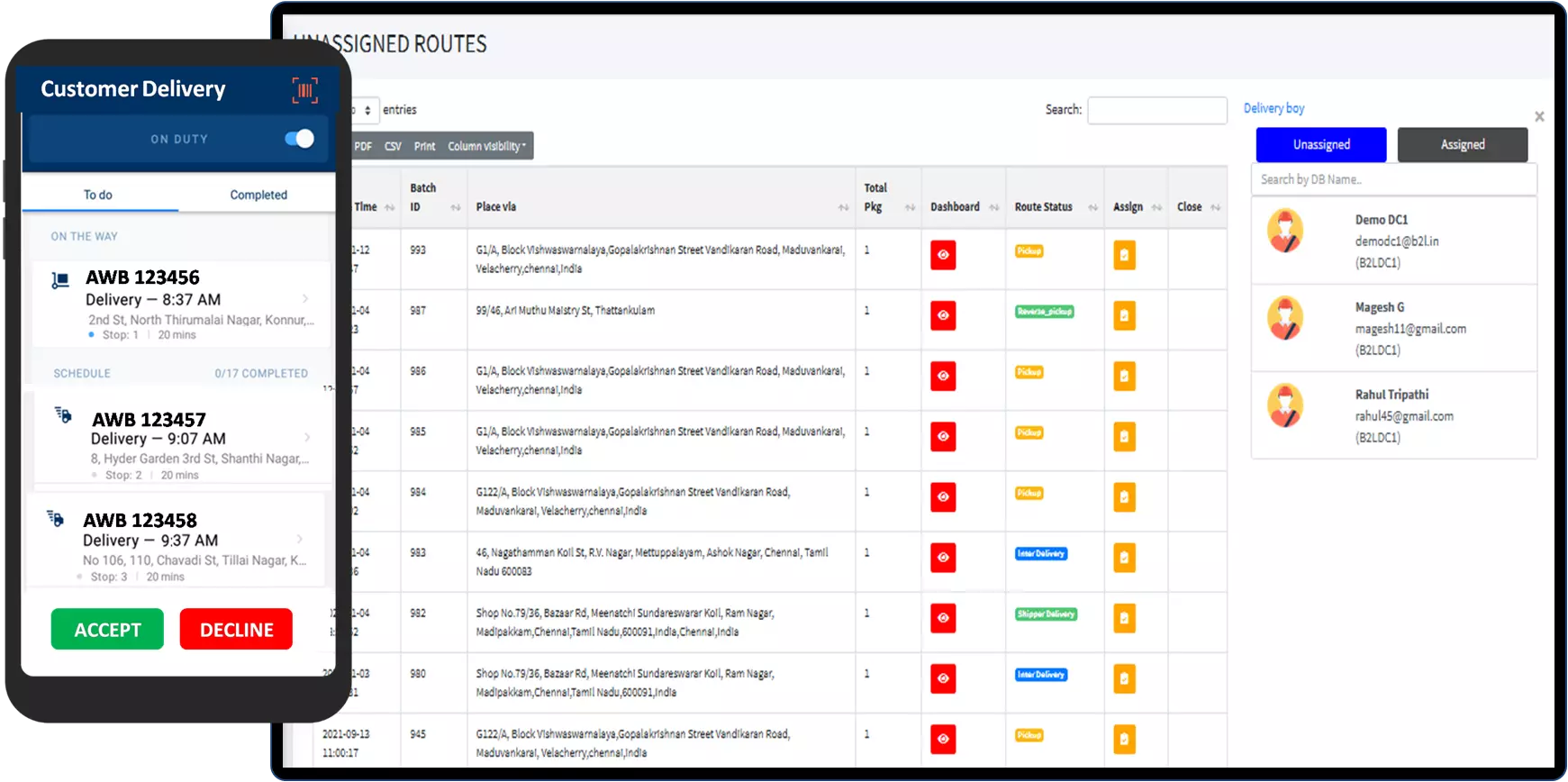This screenshot has height=782, width=1568.
Task: Open dashboard eye icon for batch 993
Action: [x=943, y=255]
